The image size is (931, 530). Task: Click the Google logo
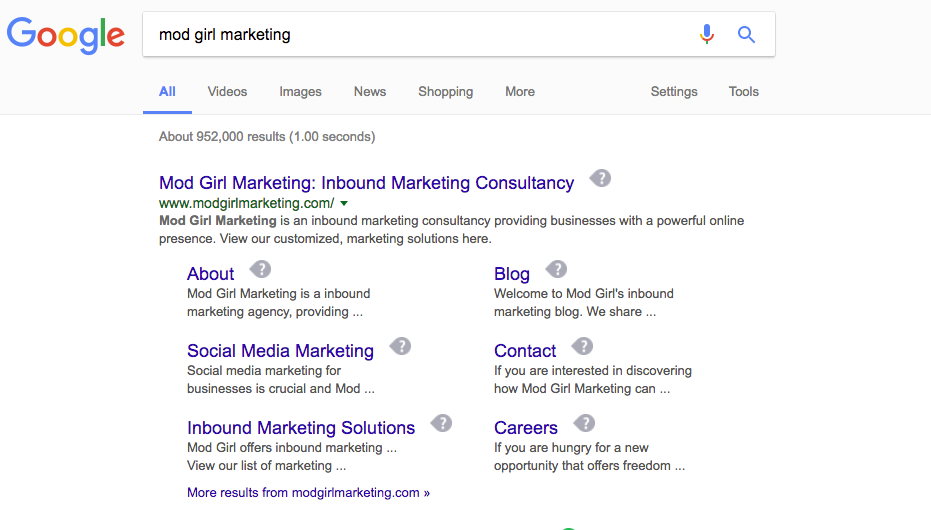pos(66,35)
